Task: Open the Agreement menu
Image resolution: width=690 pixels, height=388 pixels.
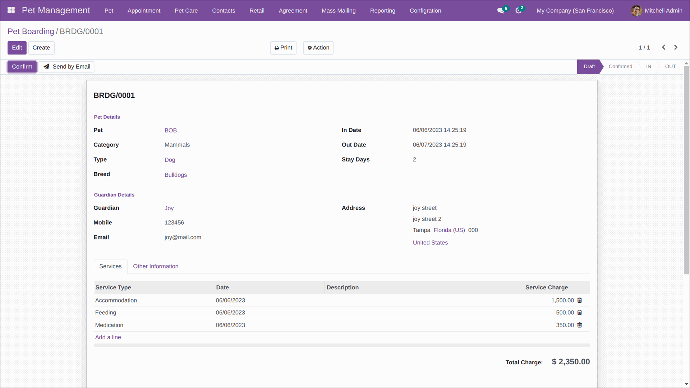Action: click(293, 11)
